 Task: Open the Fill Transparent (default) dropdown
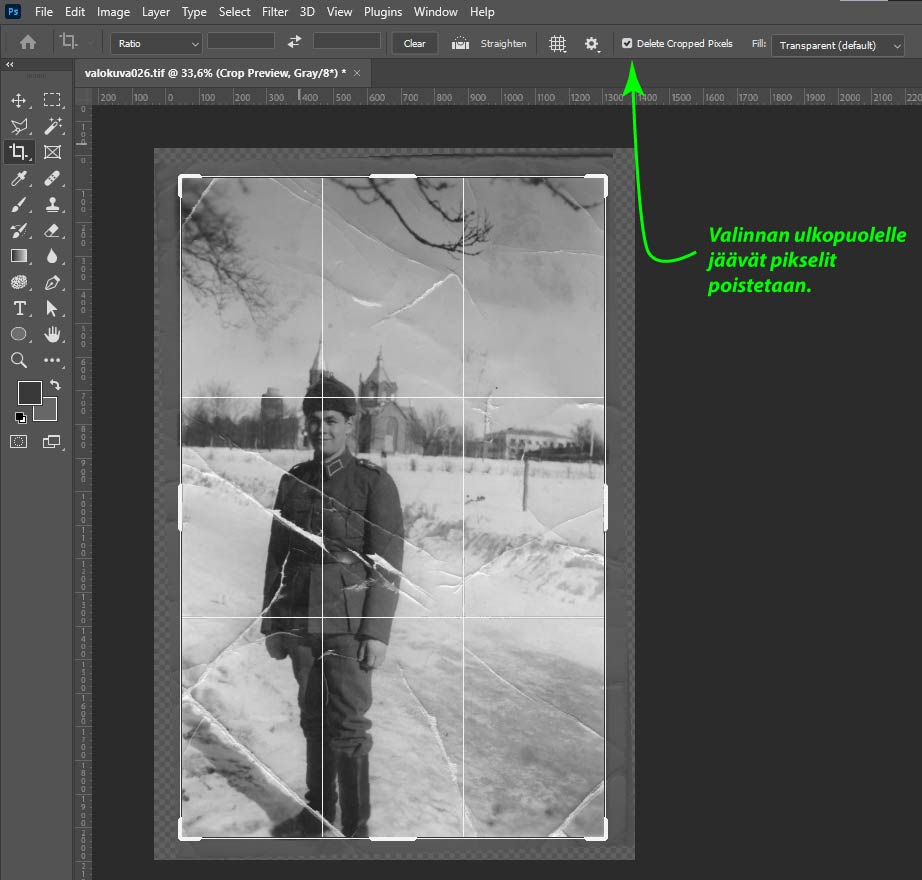click(837, 45)
